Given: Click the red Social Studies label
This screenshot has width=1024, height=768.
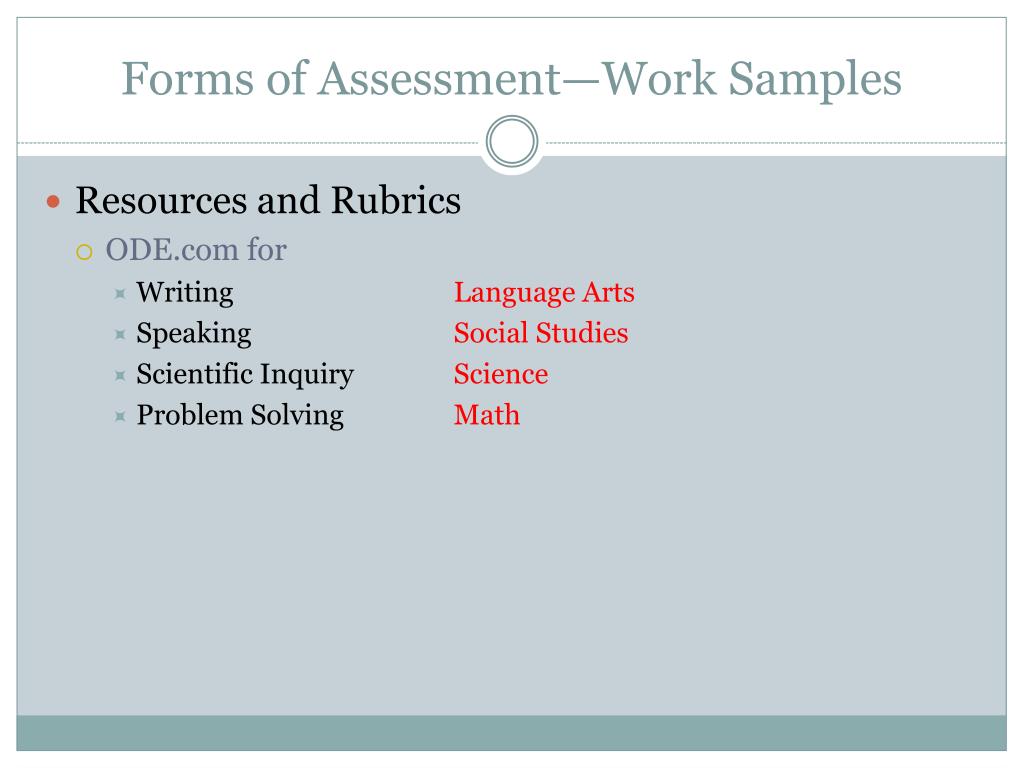Looking at the screenshot, I should tap(541, 333).
